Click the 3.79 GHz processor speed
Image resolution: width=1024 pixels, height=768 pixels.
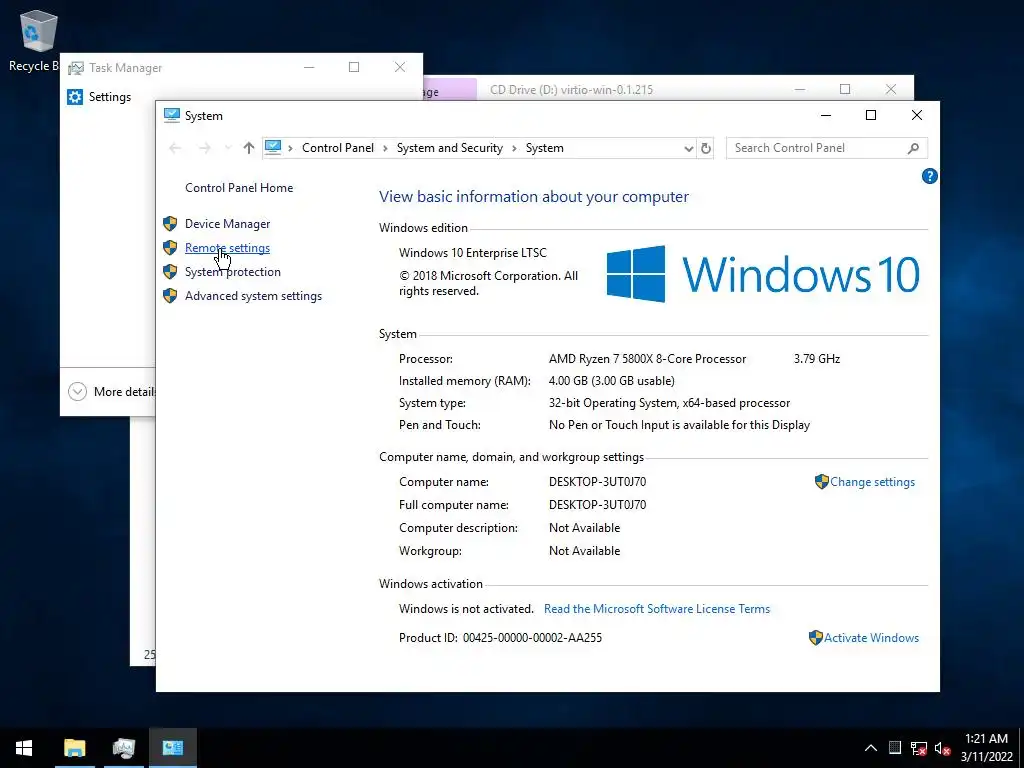[x=817, y=359]
